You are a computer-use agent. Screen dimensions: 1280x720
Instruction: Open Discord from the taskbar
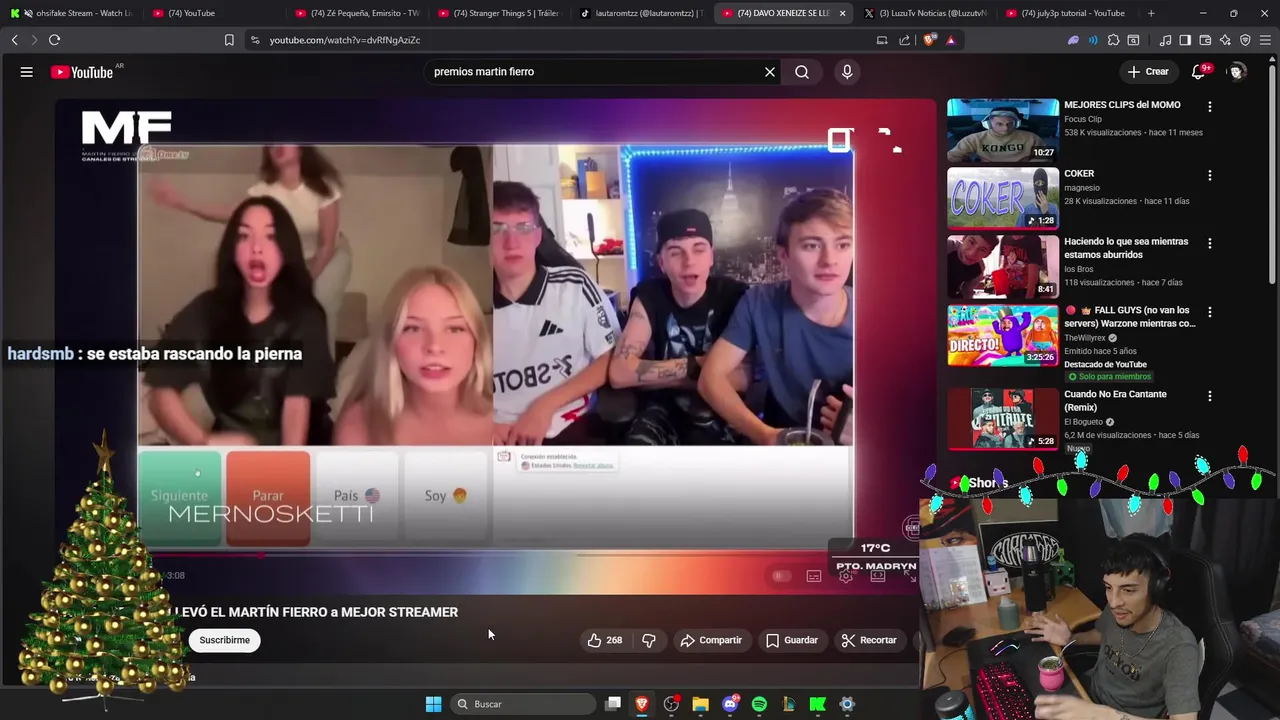(730, 704)
